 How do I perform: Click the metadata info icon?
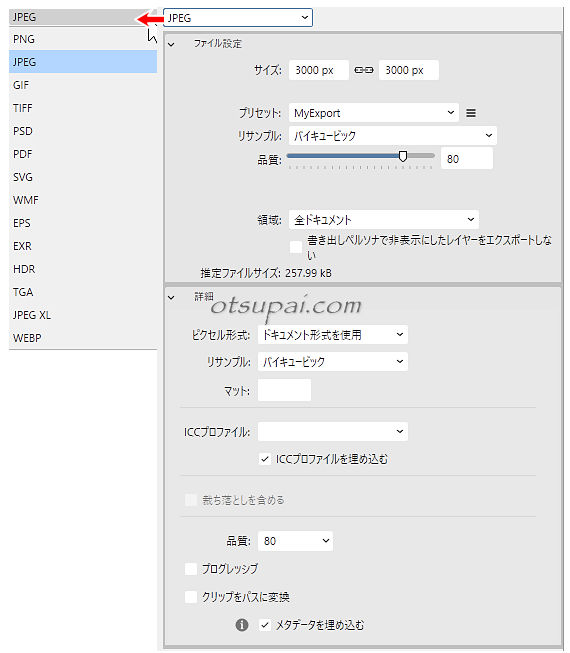tap(242, 625)
